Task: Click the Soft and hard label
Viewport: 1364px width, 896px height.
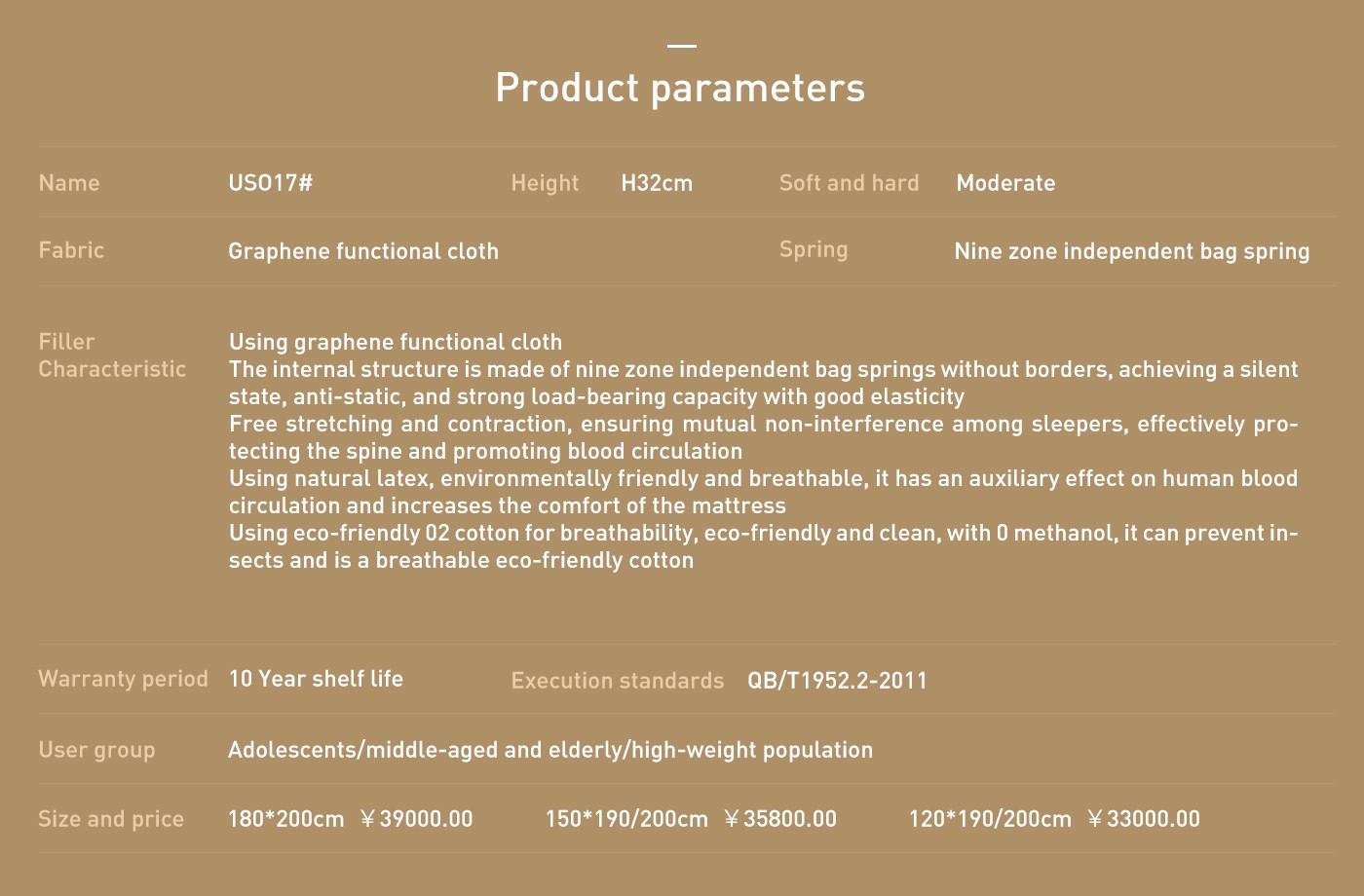Action: click(x=849, y=183)
